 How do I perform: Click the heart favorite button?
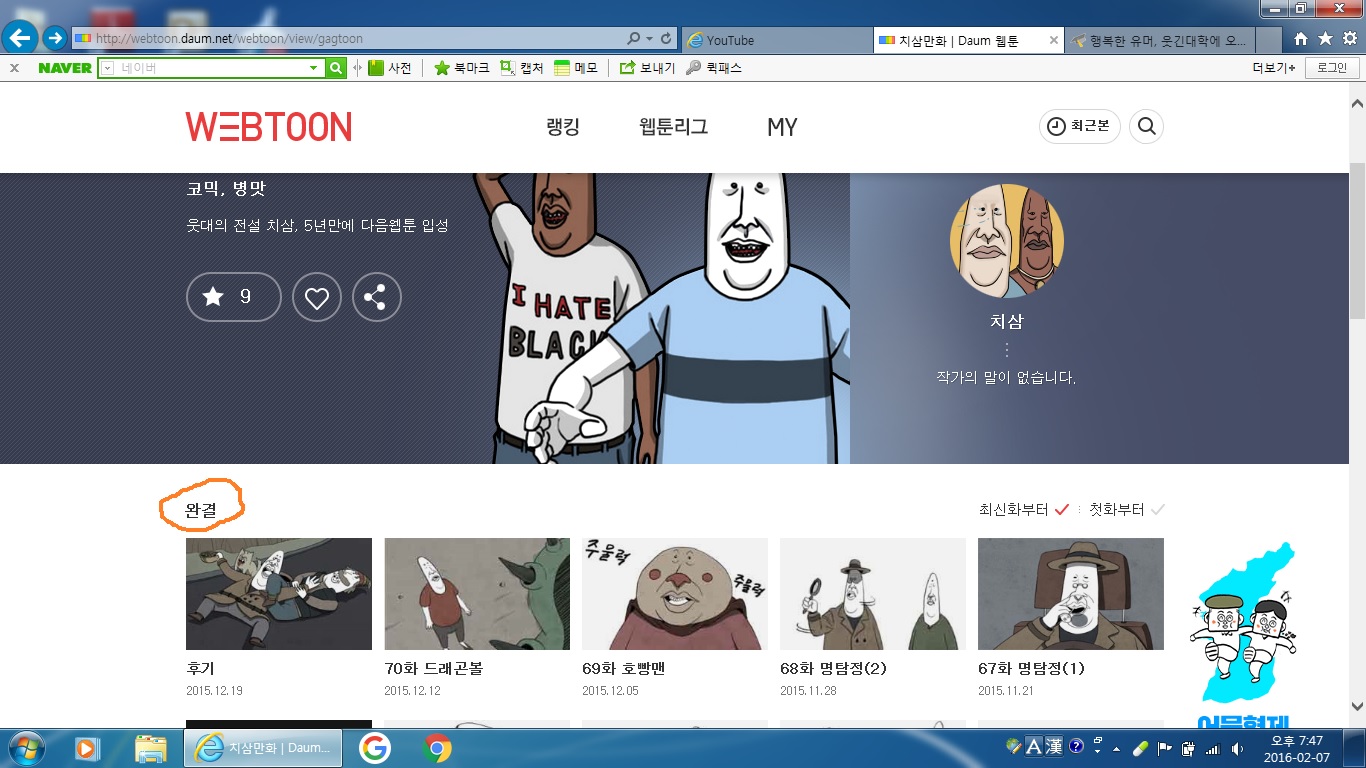pyautogui.click(x=317, y=297)
